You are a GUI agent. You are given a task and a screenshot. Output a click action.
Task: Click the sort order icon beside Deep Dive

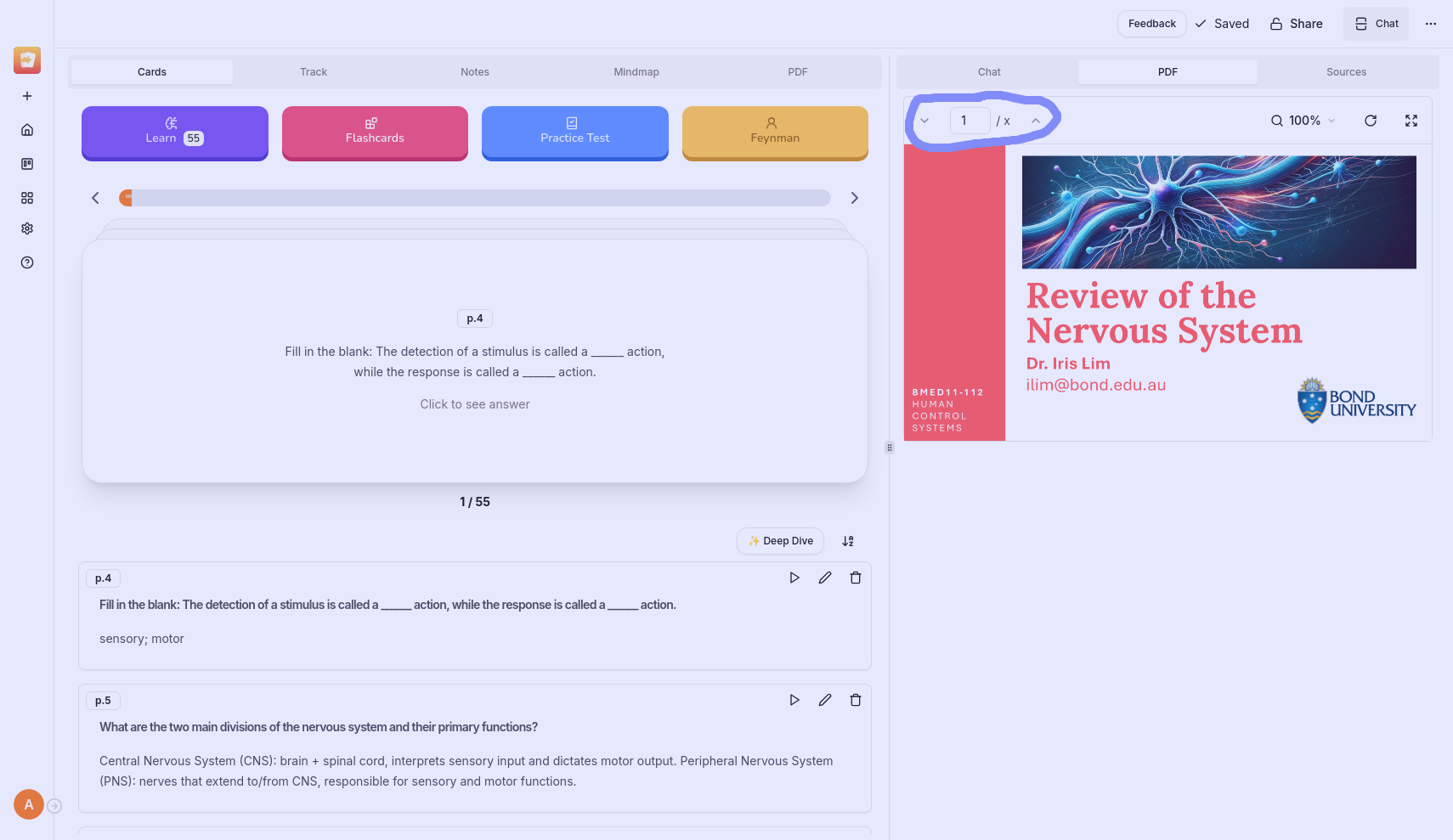point(848,541)
